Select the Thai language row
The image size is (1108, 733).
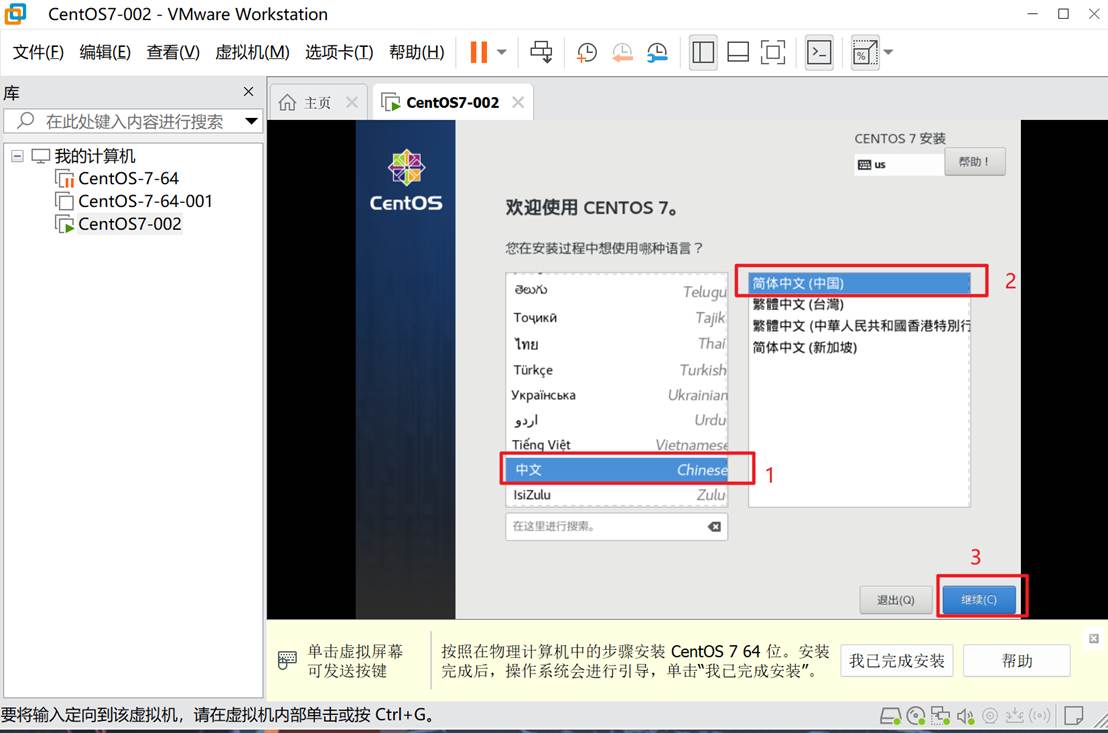(x=616, y=344)
